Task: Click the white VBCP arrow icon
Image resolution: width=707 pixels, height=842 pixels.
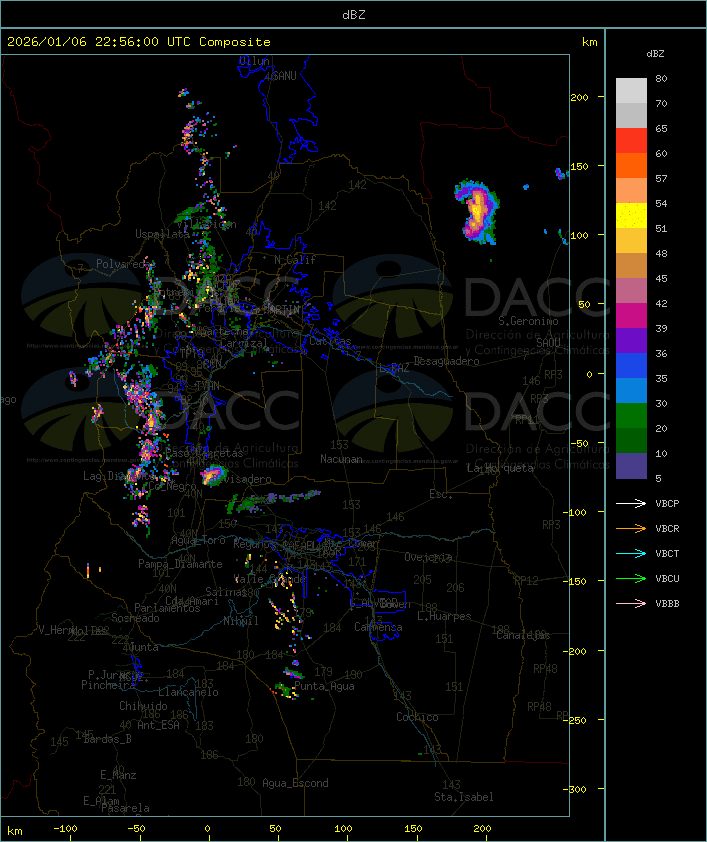Action: (x=631, y=504)
